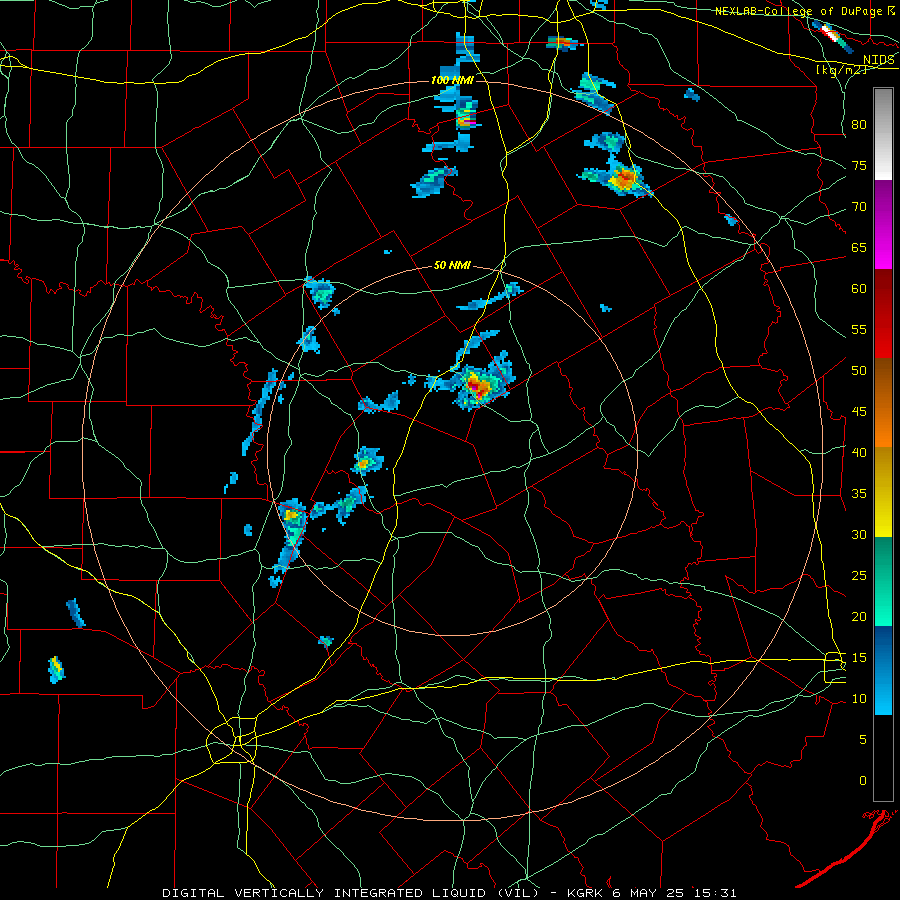Click scale value 20
900x900 pixels.
[x=859, y=616]
